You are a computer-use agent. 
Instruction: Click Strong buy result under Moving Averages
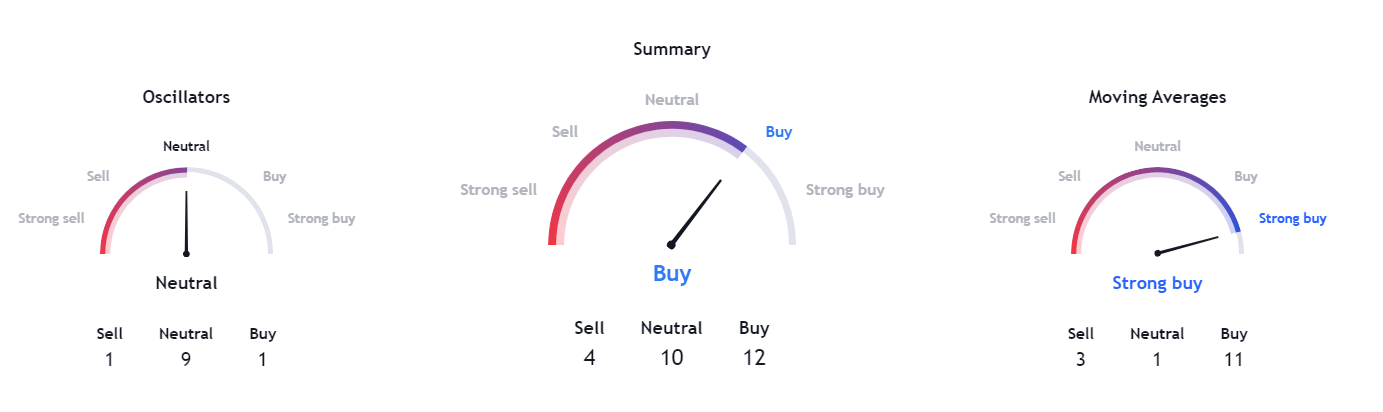pos(1157,283)
